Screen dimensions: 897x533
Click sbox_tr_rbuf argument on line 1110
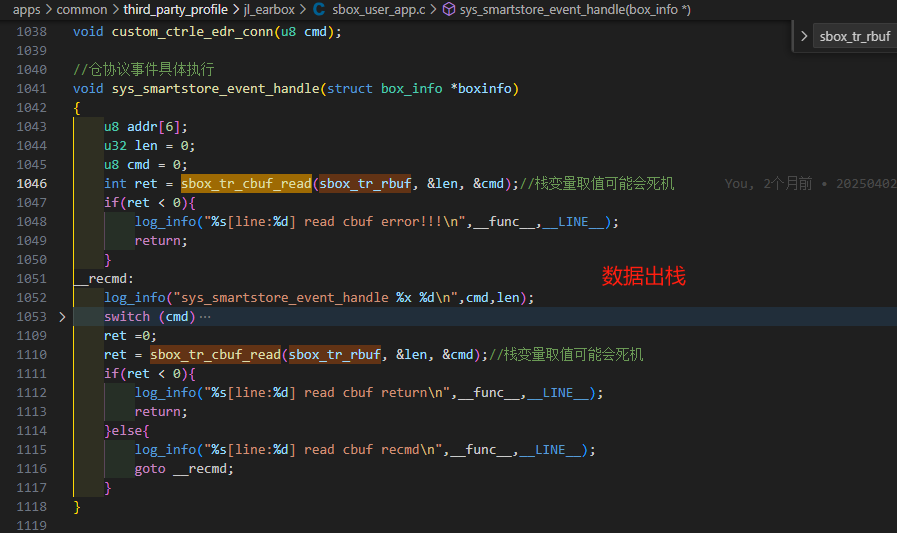335,355
